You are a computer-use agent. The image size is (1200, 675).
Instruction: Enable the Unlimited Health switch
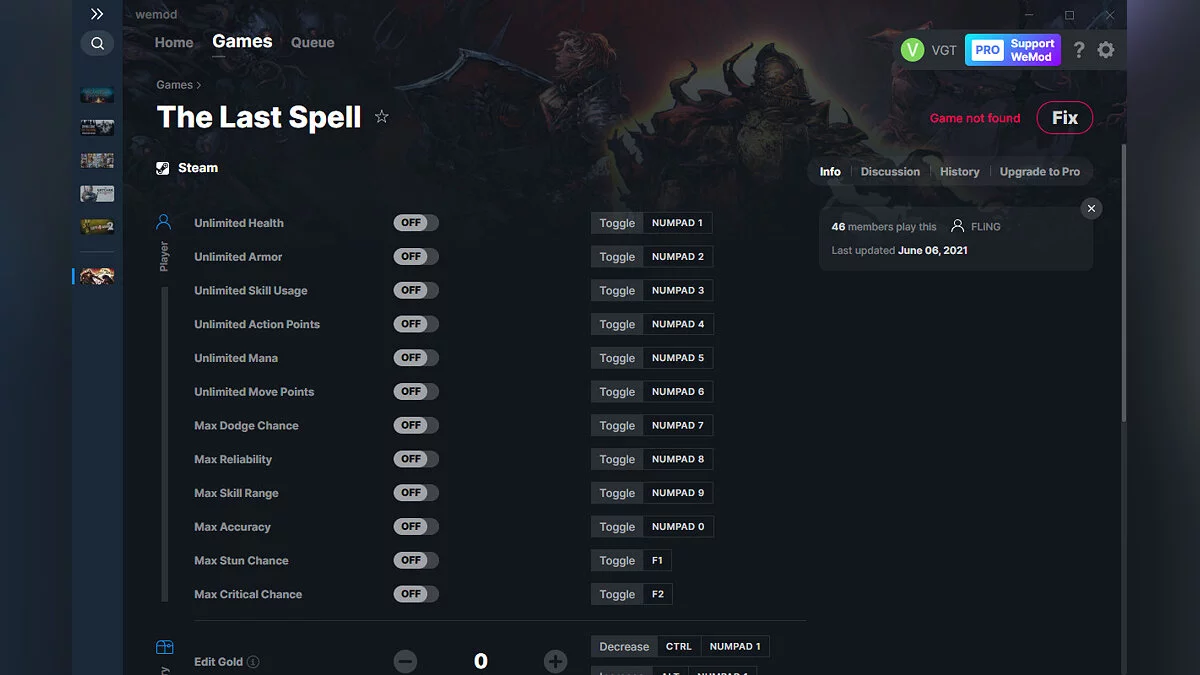tap(415, 223)
